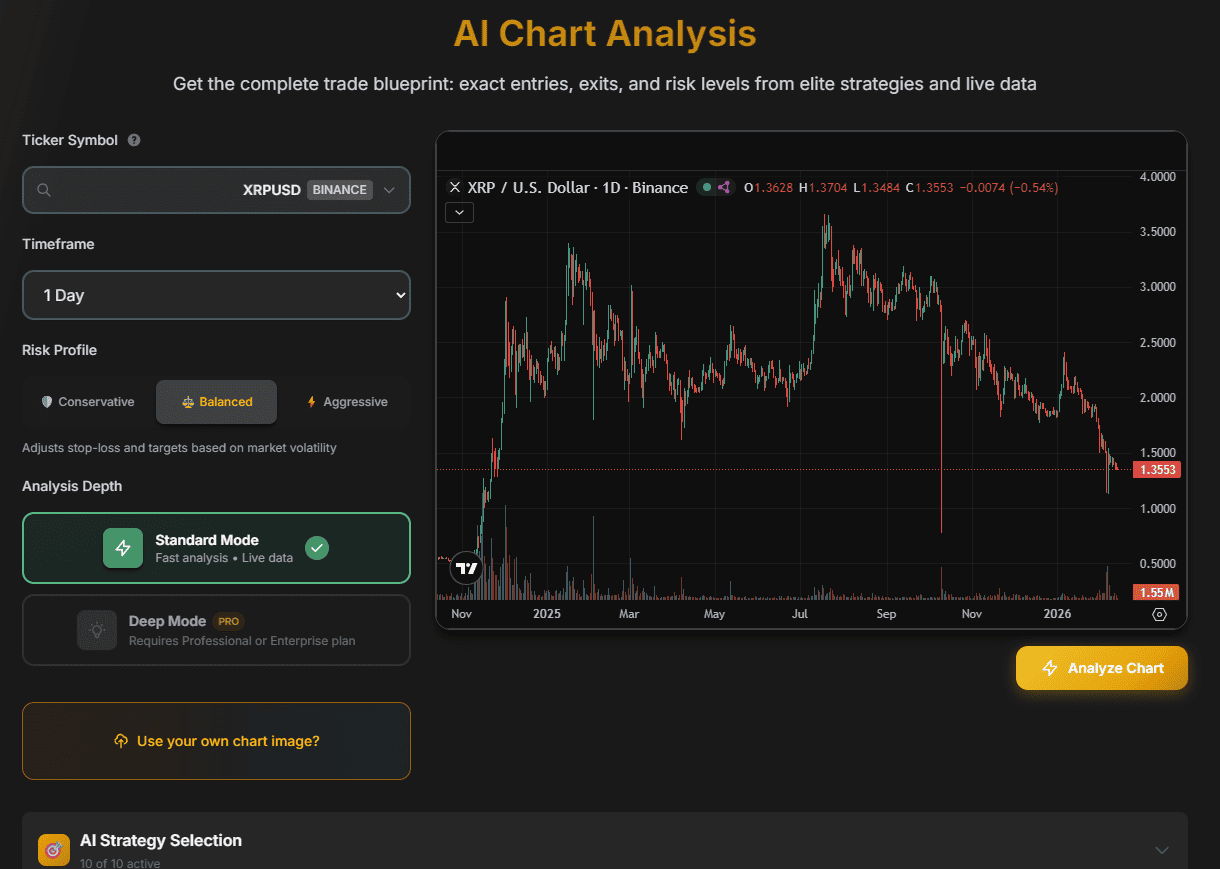Click the purple share-like indicator icon in chart legend
1220x869 pixels.
pyautogui.click(x=725, y=187)
